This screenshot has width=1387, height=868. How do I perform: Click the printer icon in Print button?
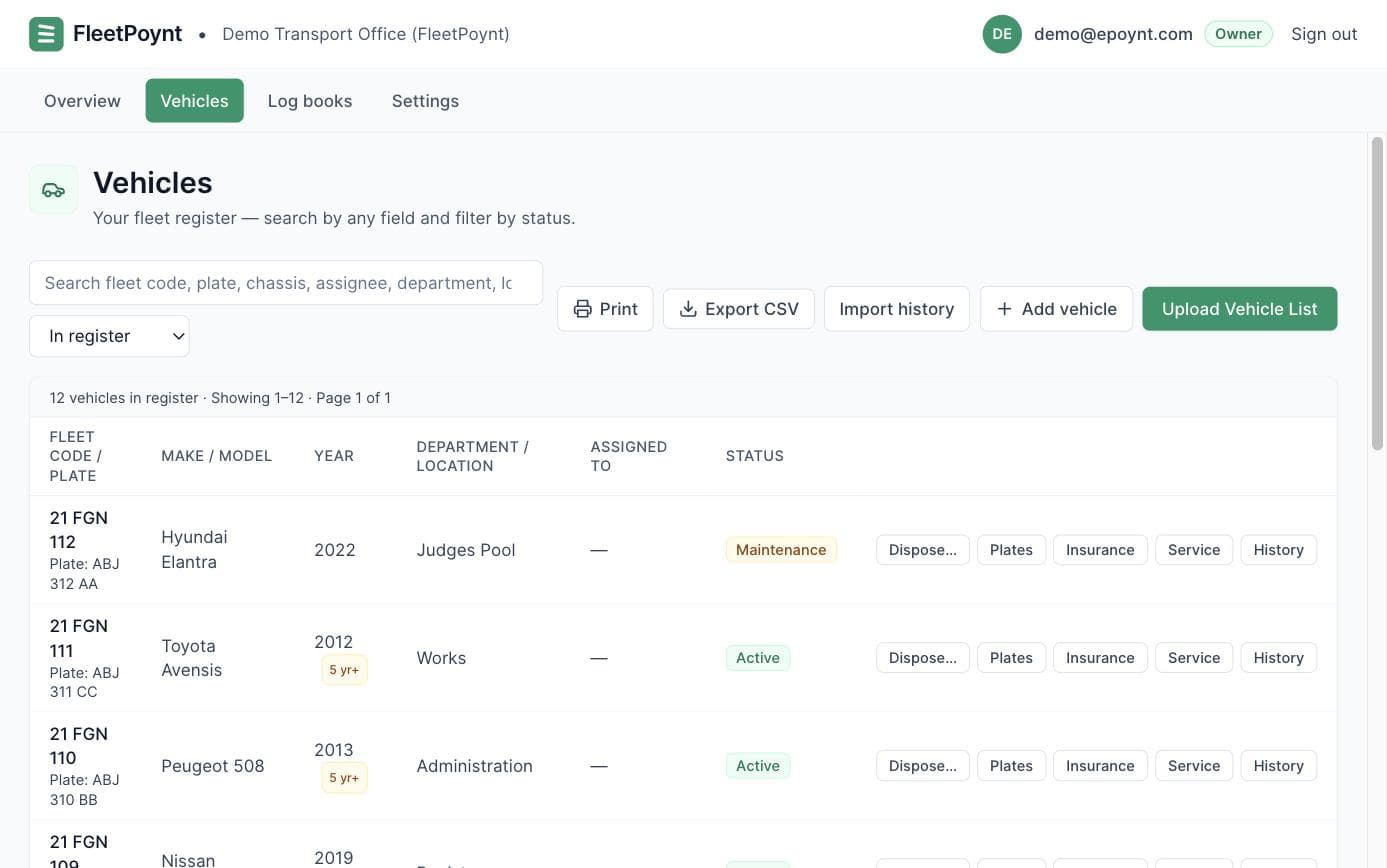pos(582,309)
